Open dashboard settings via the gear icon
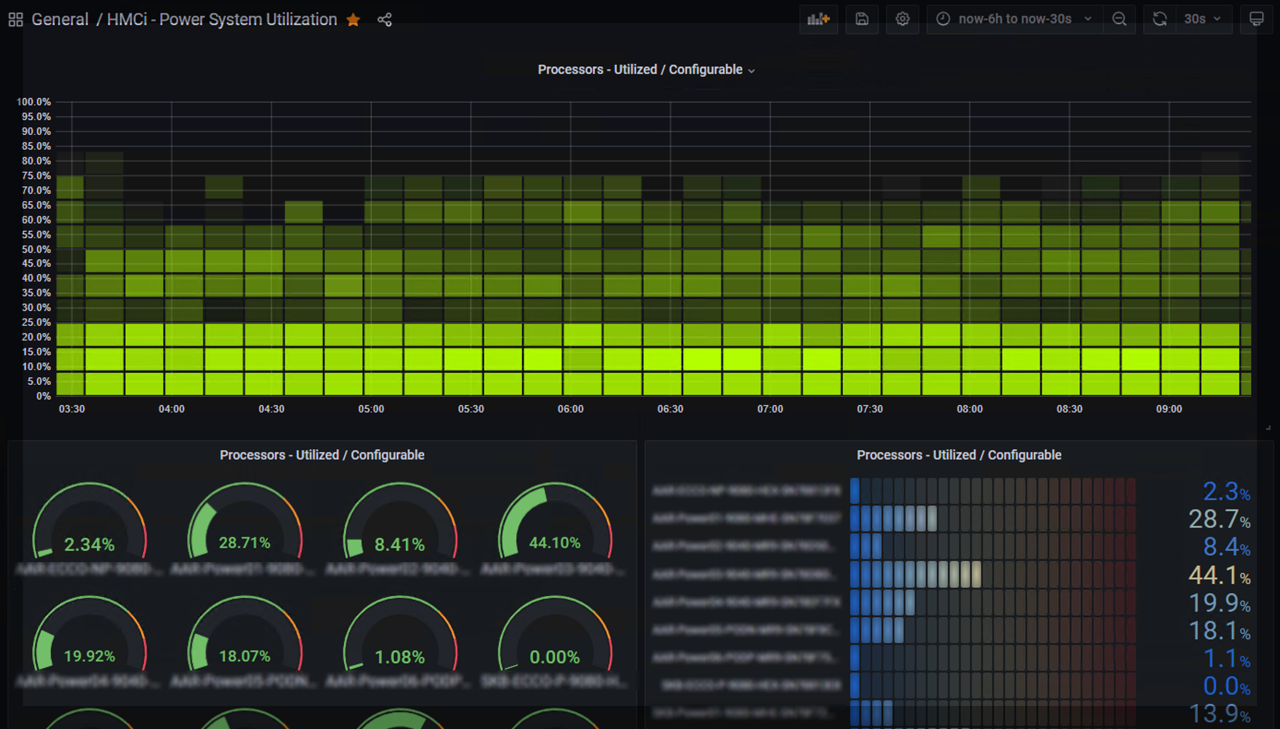 pyautogui.click(x=902, y=19)
